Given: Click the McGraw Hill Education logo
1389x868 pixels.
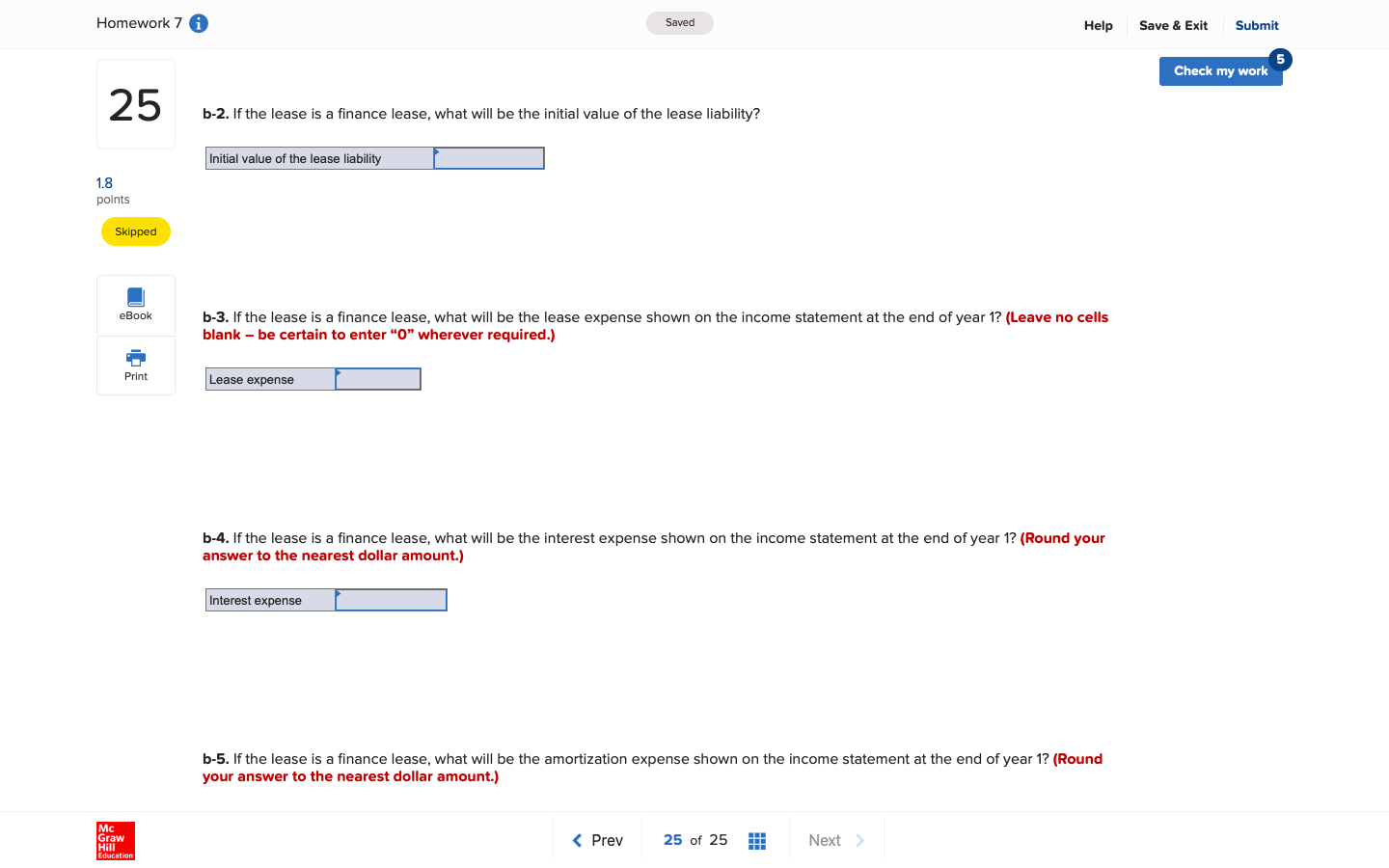Looking at the screenshot, I should tap(115, 841).
